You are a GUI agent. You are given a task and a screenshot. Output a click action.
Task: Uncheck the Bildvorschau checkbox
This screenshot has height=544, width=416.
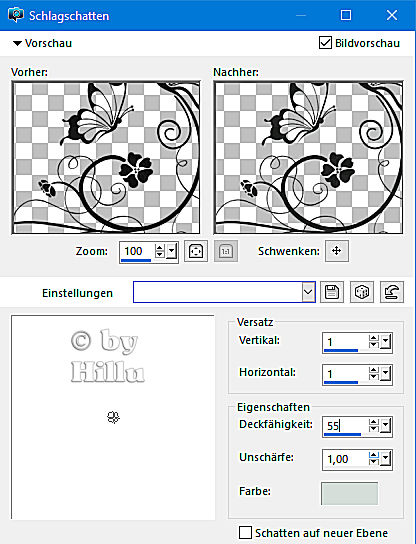325,43
